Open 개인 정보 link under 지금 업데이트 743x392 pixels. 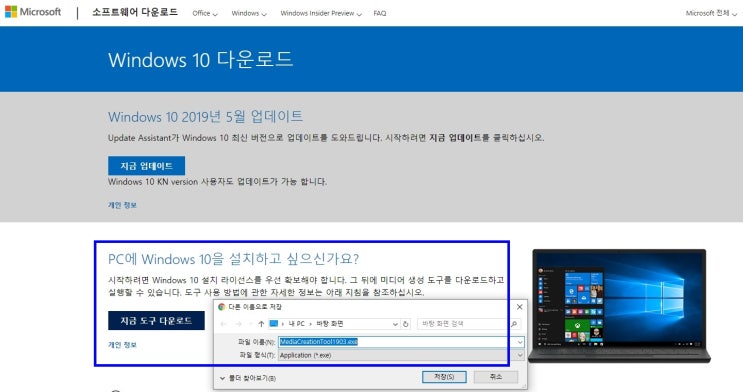[122, 205]
